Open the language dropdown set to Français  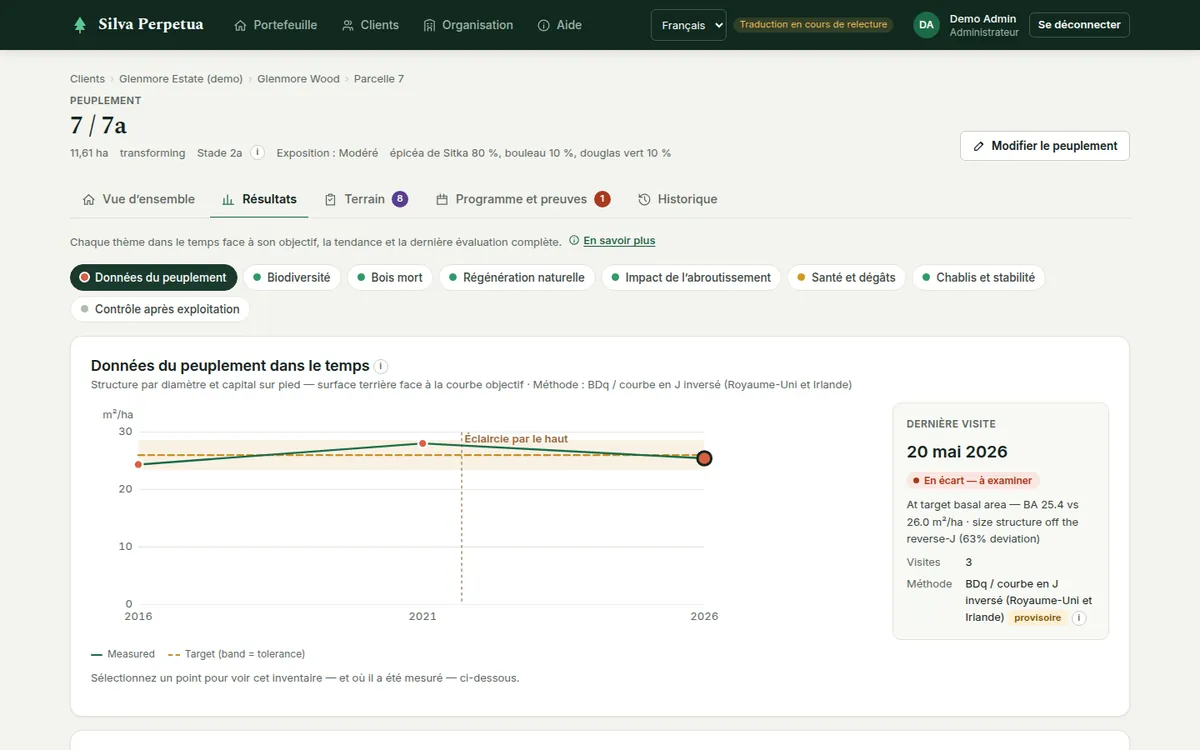point(688,25)
